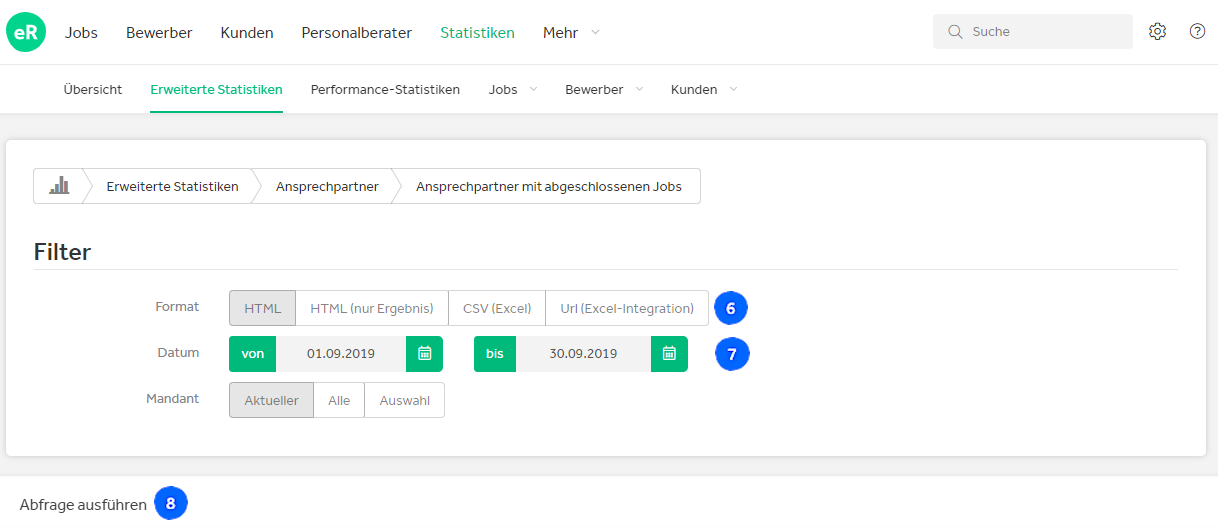1218x528 pixels.
Task: Open settings via the gear icon
Action: (1157, 31)
